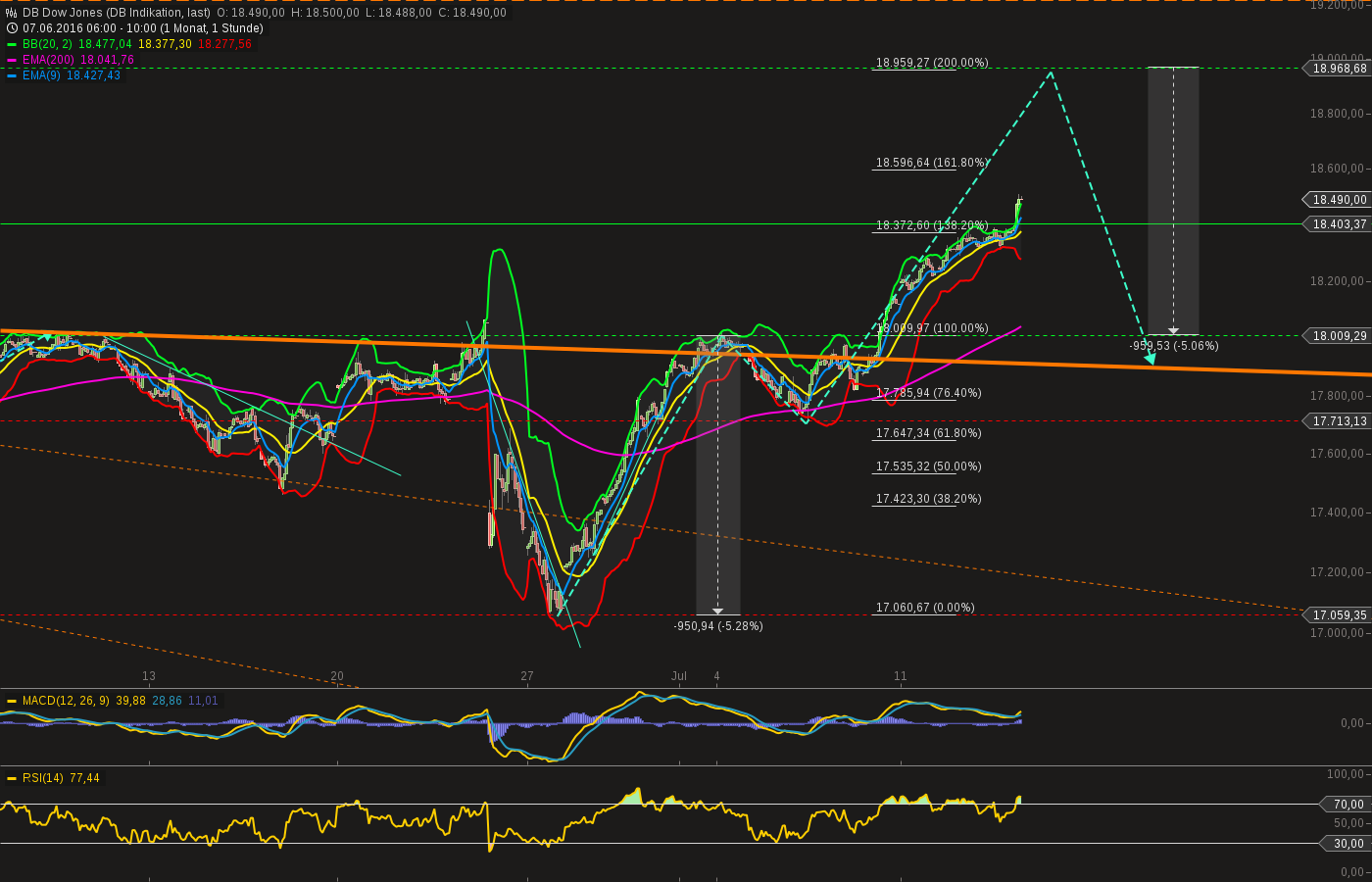Click the 17.423,30 (38.20%) Fibonacci label
The width and height of the screenshot is (1372, 882).
(x=929, y=499)
